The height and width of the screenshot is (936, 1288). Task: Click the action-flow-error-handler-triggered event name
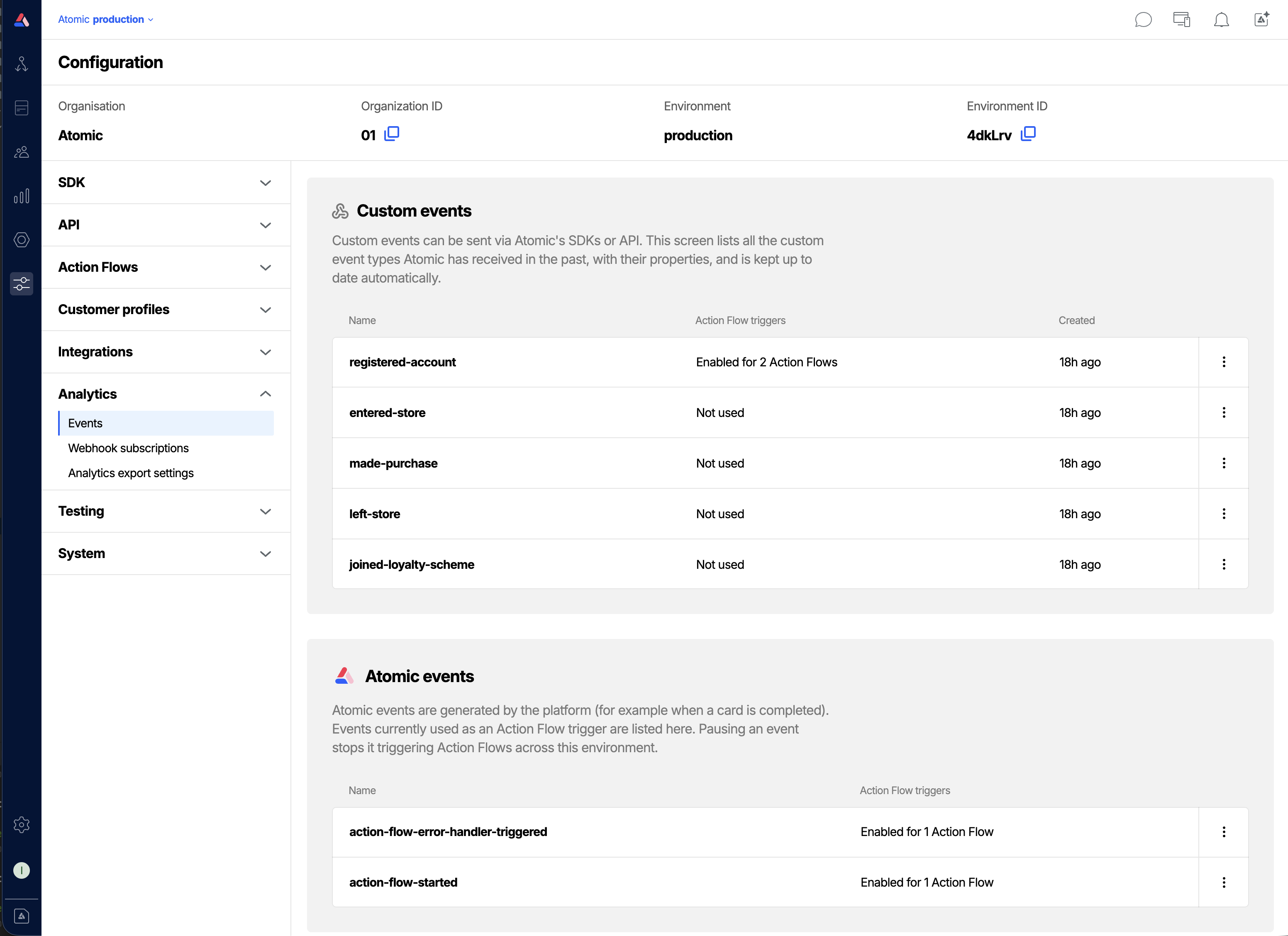[448, 831]
